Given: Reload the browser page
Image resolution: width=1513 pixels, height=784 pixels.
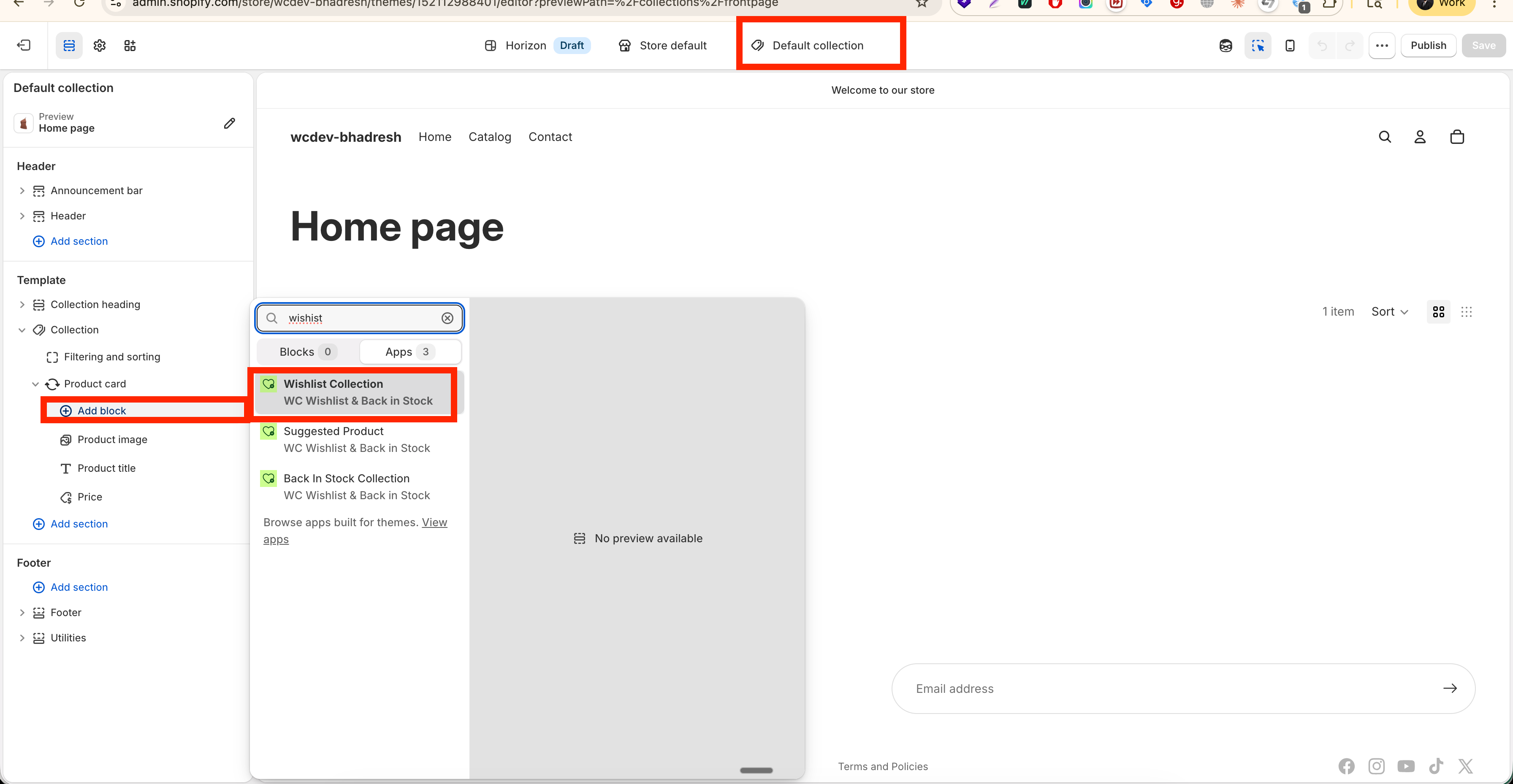Looking at the screenshot, I should tap(79, 3).
